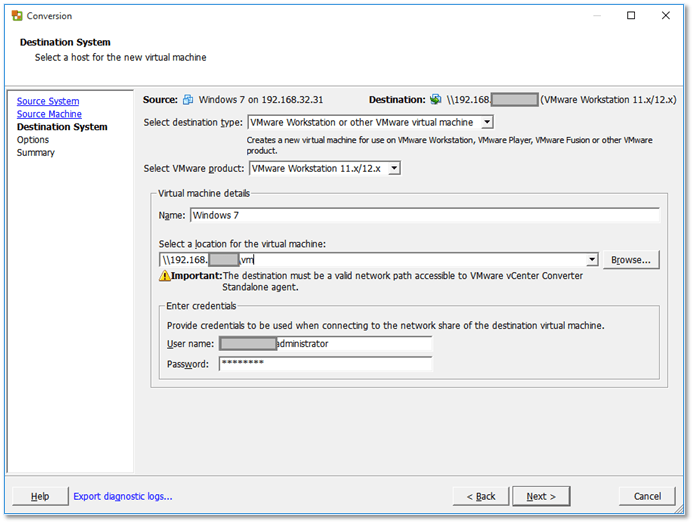Image resolution: width=694 pixels, height=524 pixels.
Task: Click the destination globe icon
Action: coord(436,100)
